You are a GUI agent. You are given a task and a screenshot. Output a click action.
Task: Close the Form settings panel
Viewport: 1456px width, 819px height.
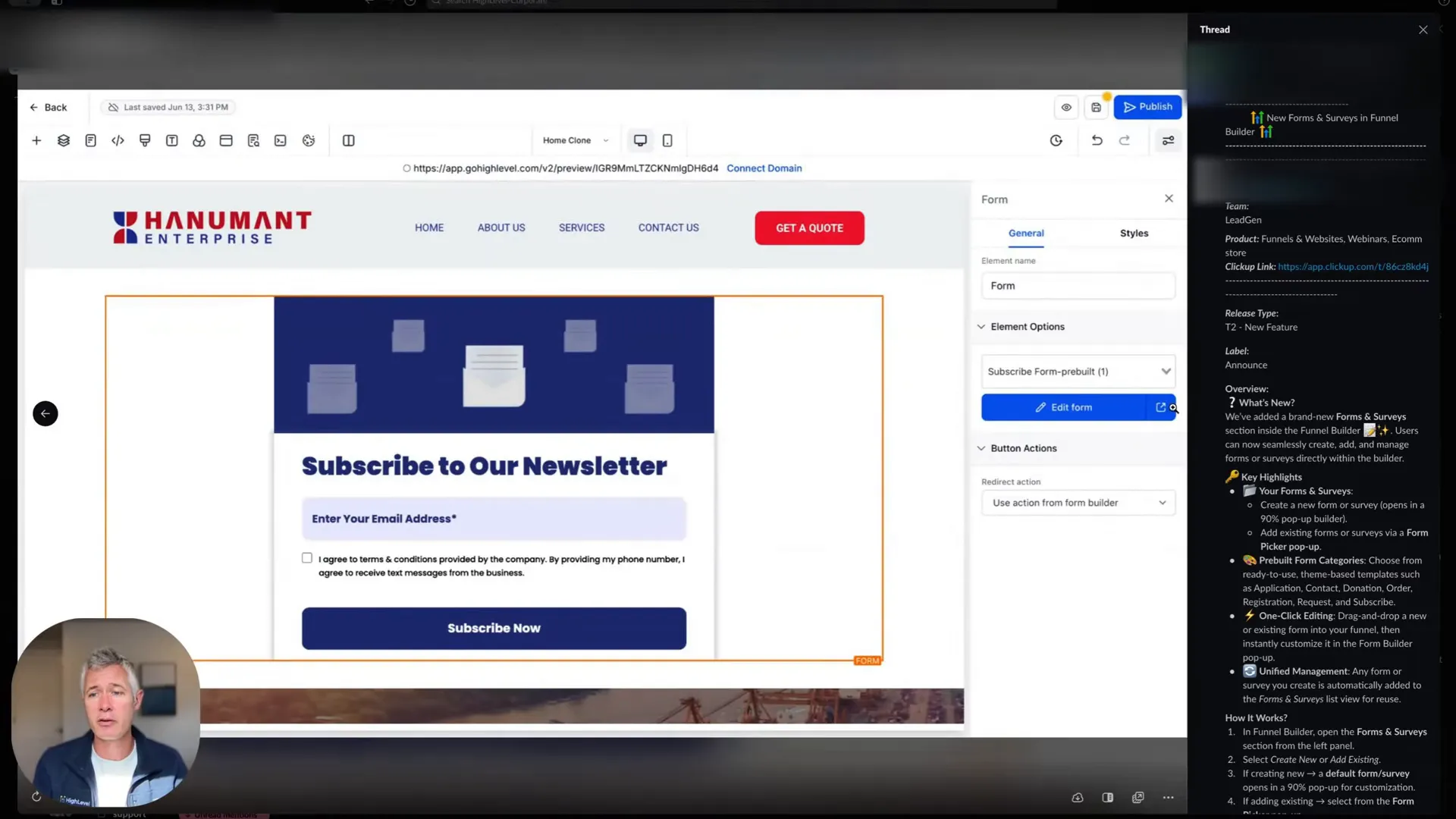coord(1169,199)
